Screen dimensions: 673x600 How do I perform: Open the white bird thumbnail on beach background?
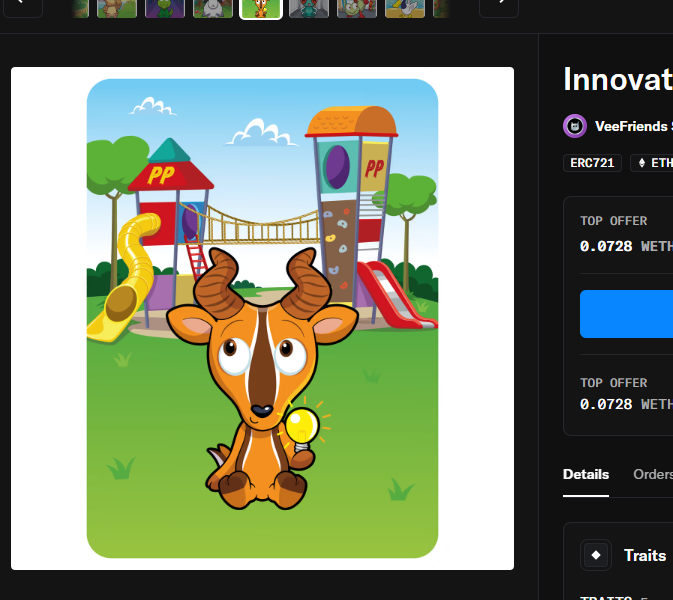click(x=405, y=8)
